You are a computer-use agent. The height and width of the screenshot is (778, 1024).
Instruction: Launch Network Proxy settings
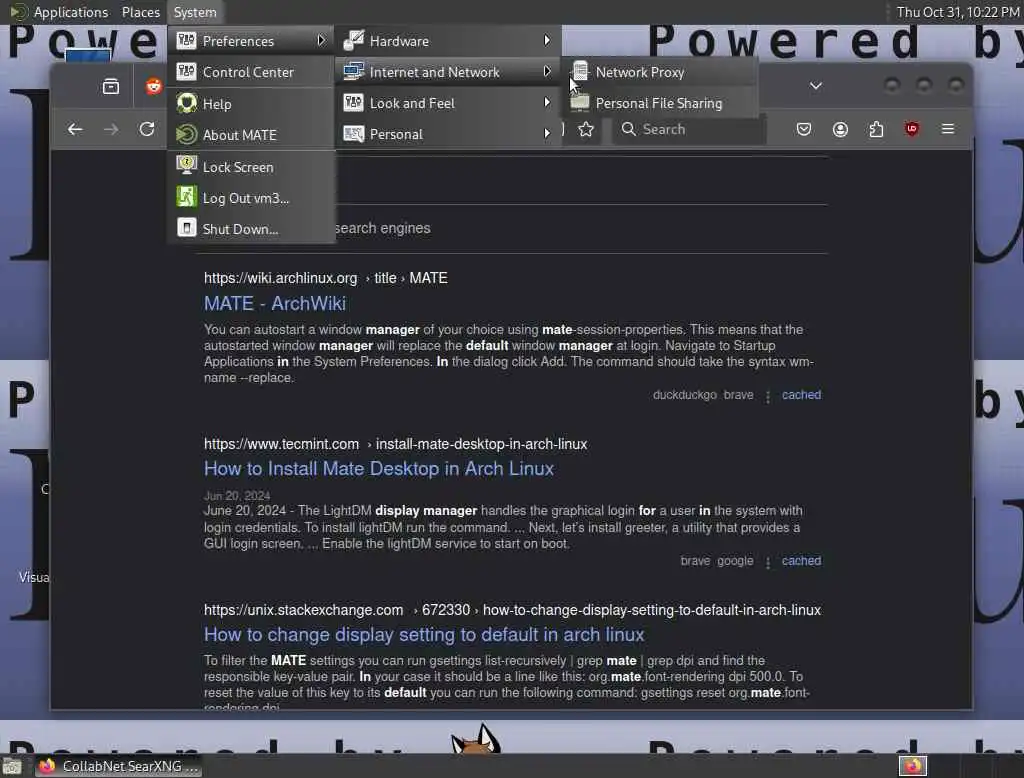pyautogui.click(x=660, y=72)
